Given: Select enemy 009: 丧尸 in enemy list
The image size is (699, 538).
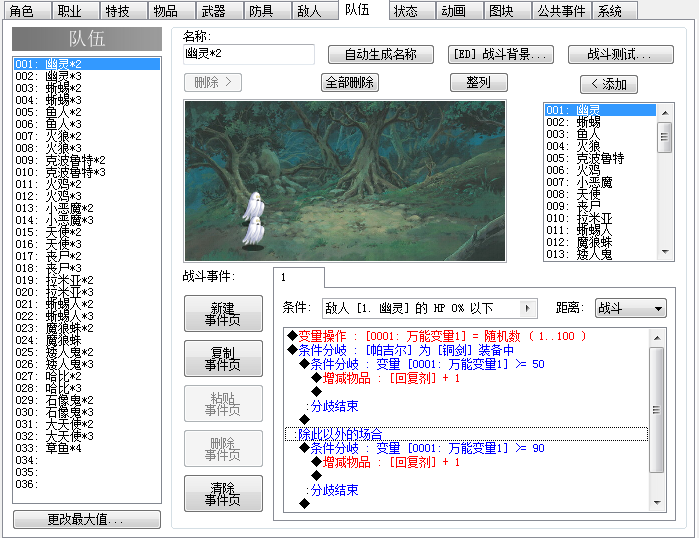Looking at the screenshot, I should point(600,206).
